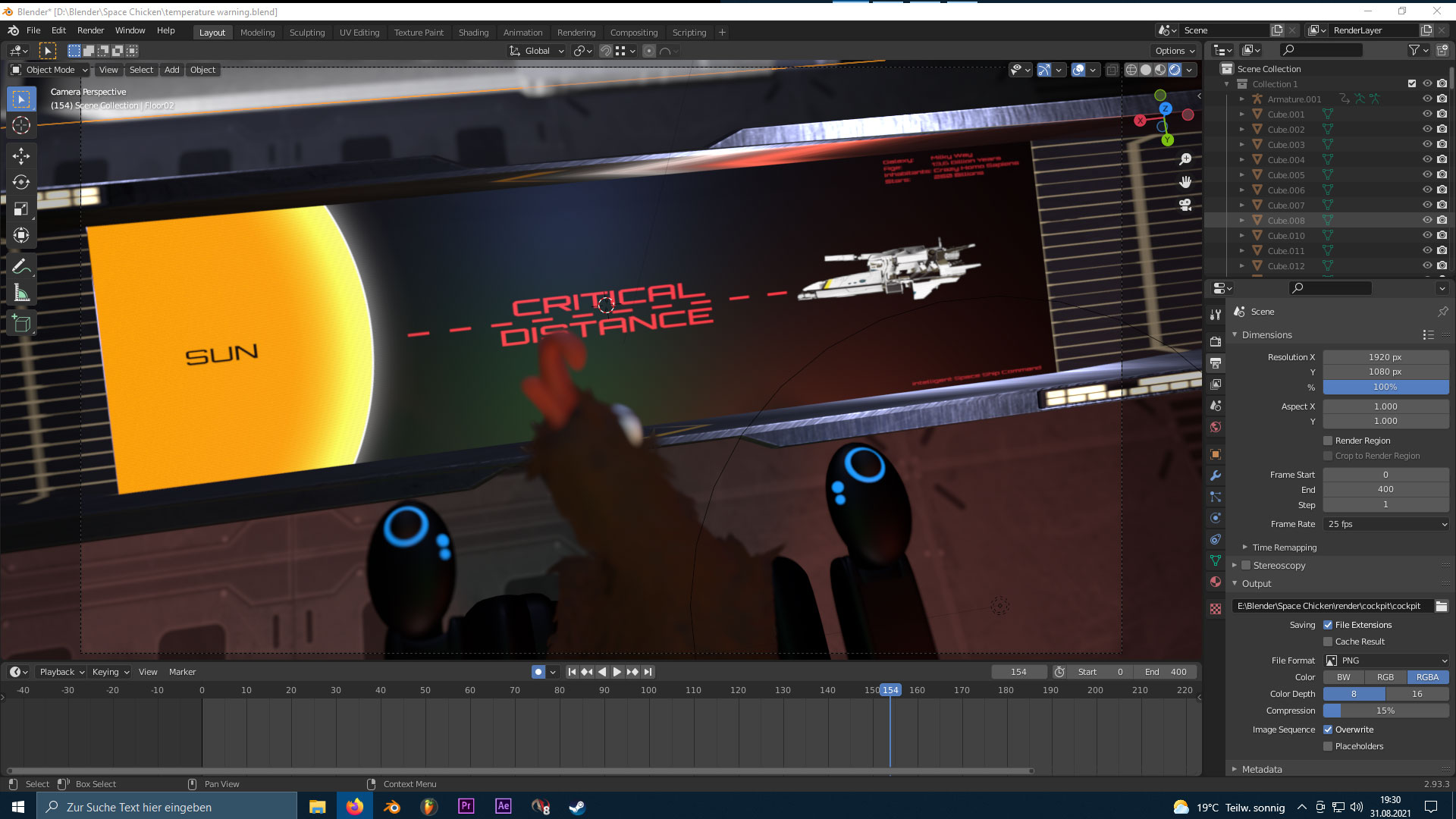Switch to rendered viewport shading

pyautogui.click(x=1175, y=70)
